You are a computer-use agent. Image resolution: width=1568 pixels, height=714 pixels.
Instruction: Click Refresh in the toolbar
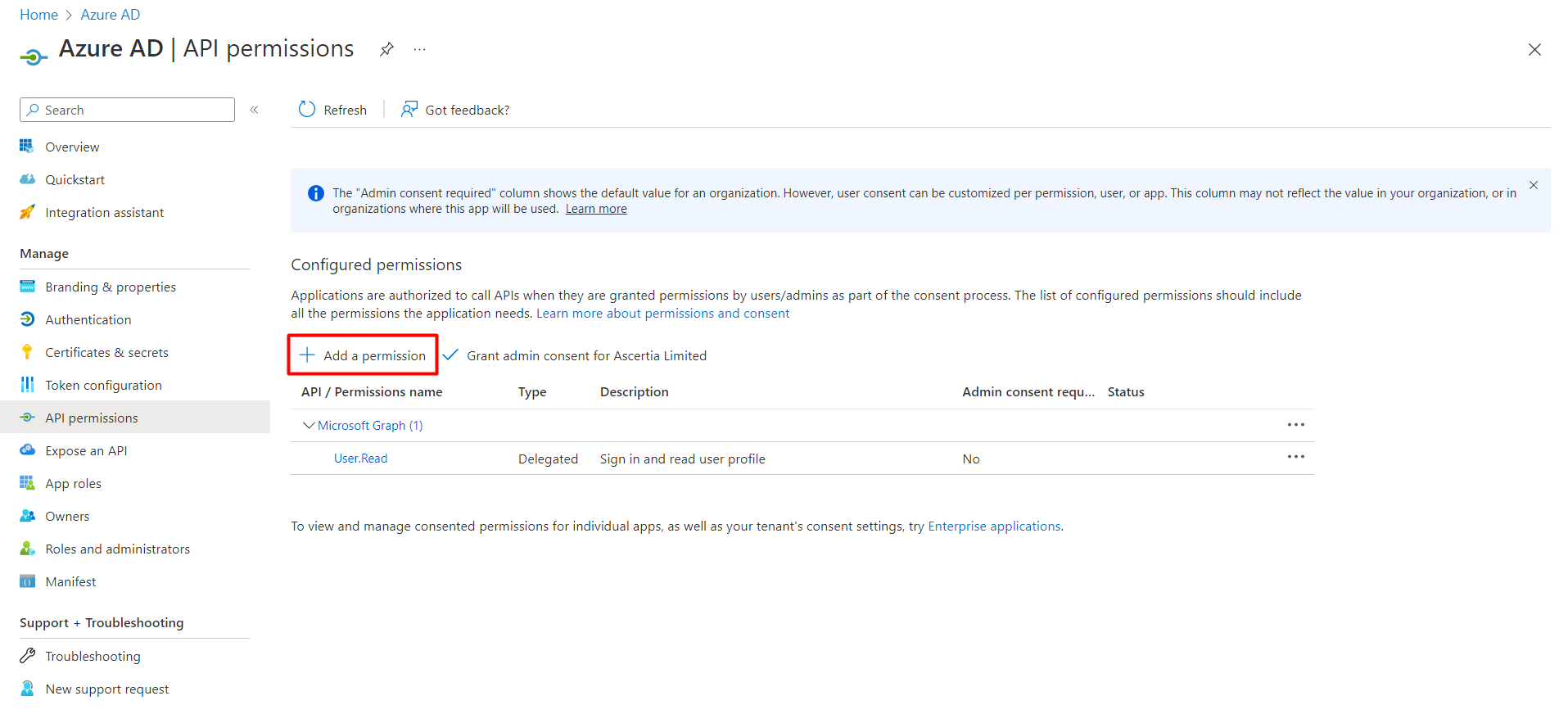[x=332, y=110]
